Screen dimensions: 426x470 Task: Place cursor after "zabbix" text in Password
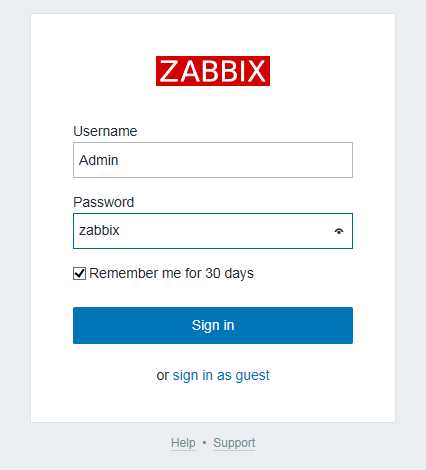pos(120,231)
